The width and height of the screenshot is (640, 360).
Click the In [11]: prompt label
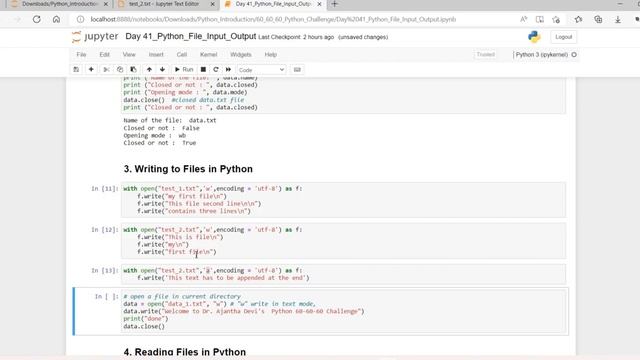click(105, 189)
